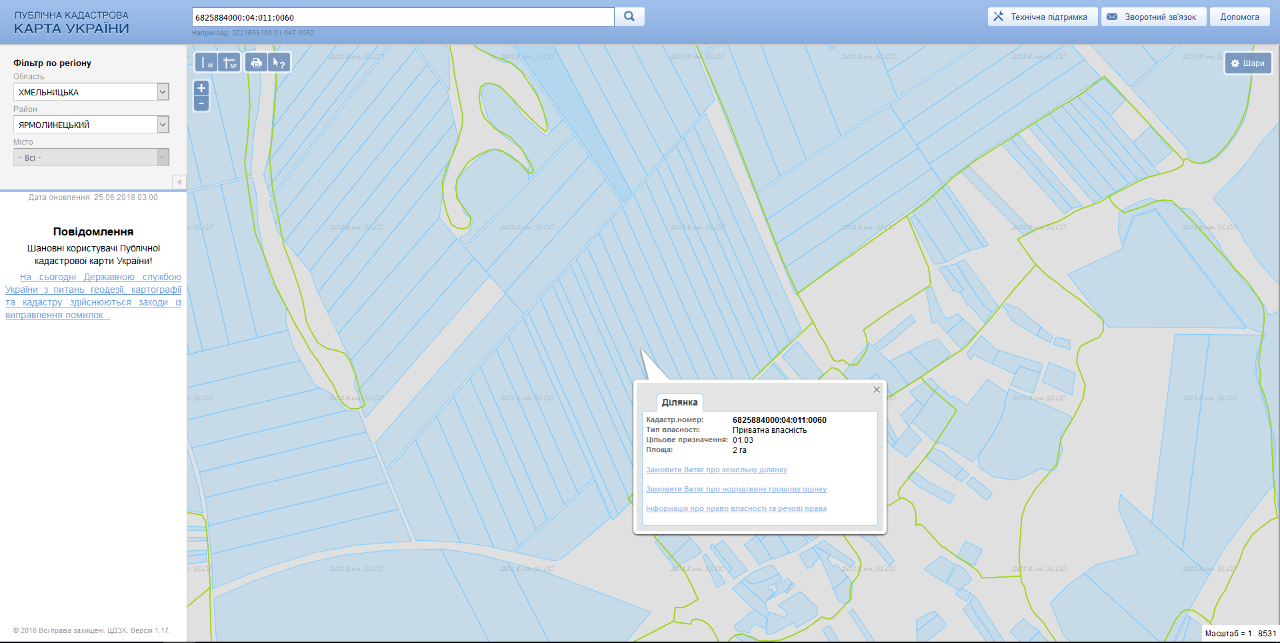Click the print map icon

(256, 63)
